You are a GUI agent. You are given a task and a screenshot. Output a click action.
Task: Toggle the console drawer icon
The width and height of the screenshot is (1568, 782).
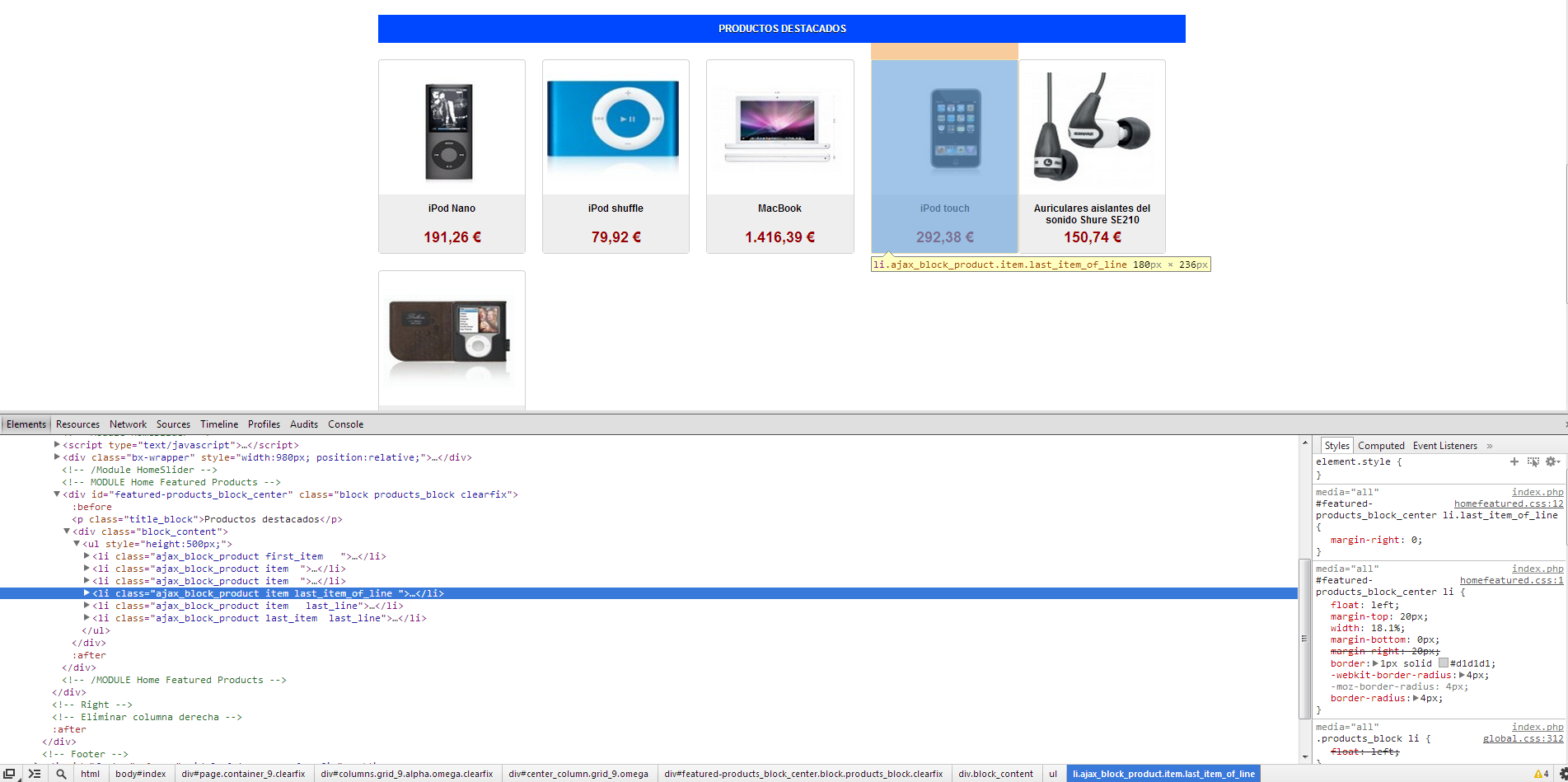pos(35,774)
